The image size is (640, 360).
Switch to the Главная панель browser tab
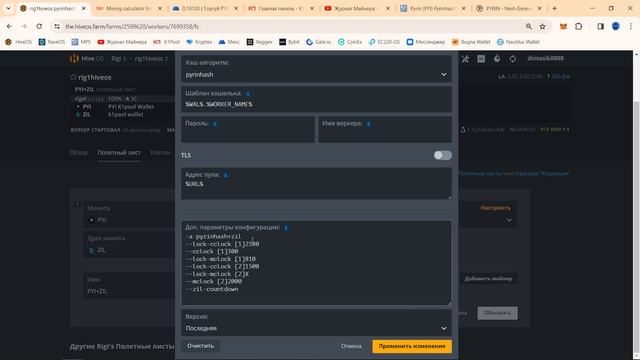(x=281, y=8)
